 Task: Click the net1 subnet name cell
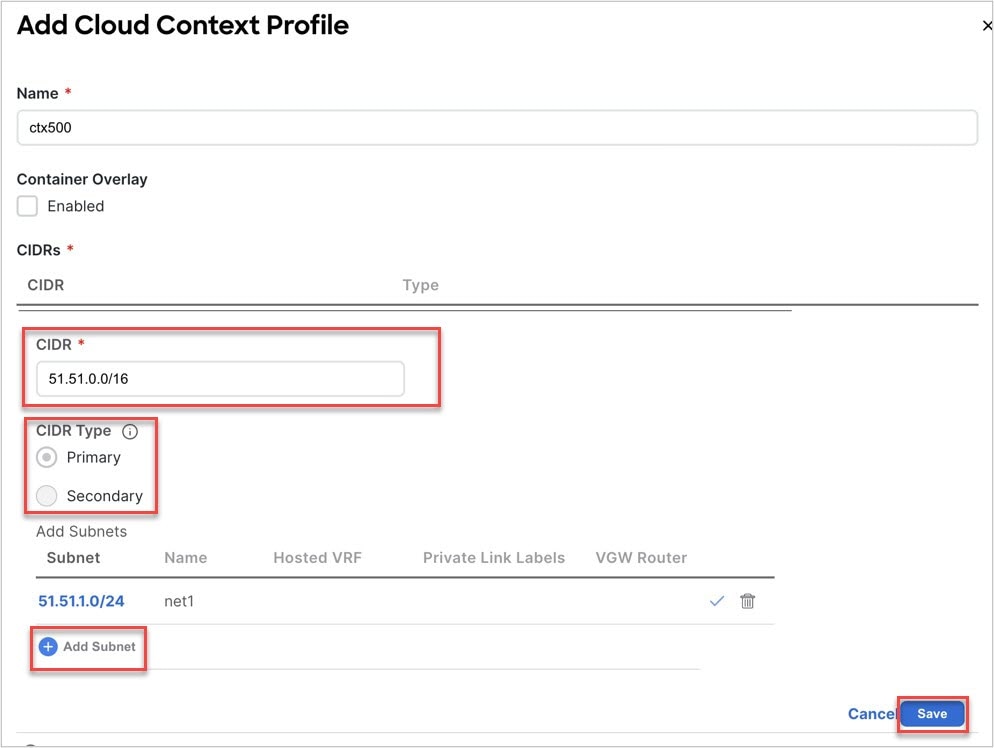click(179, 601)
